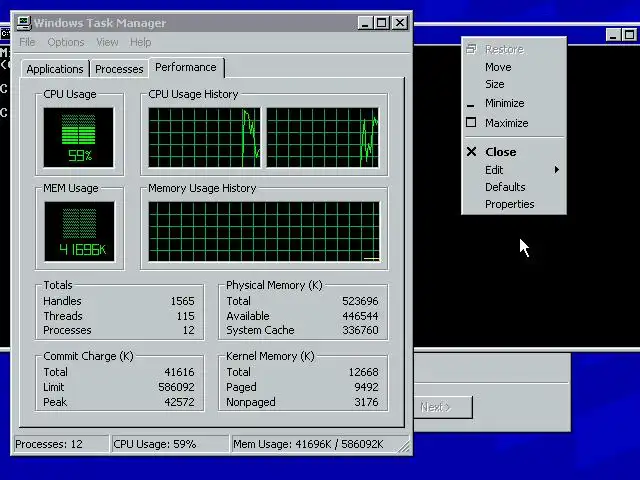Click the right CPU Usage History graph
Image resolution: width=640 pixels, height=480 pixels.
point(322,138)
